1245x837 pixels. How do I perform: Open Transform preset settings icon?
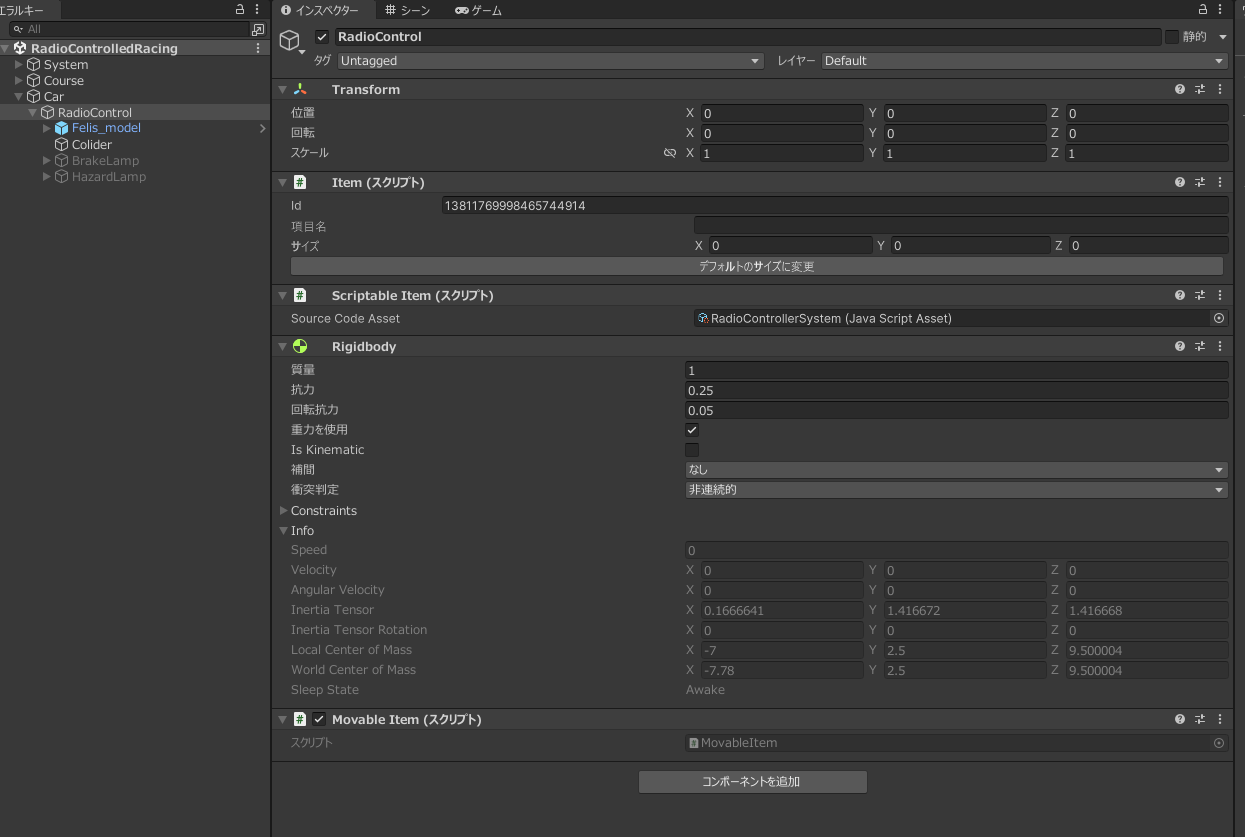click(1200, 89)
